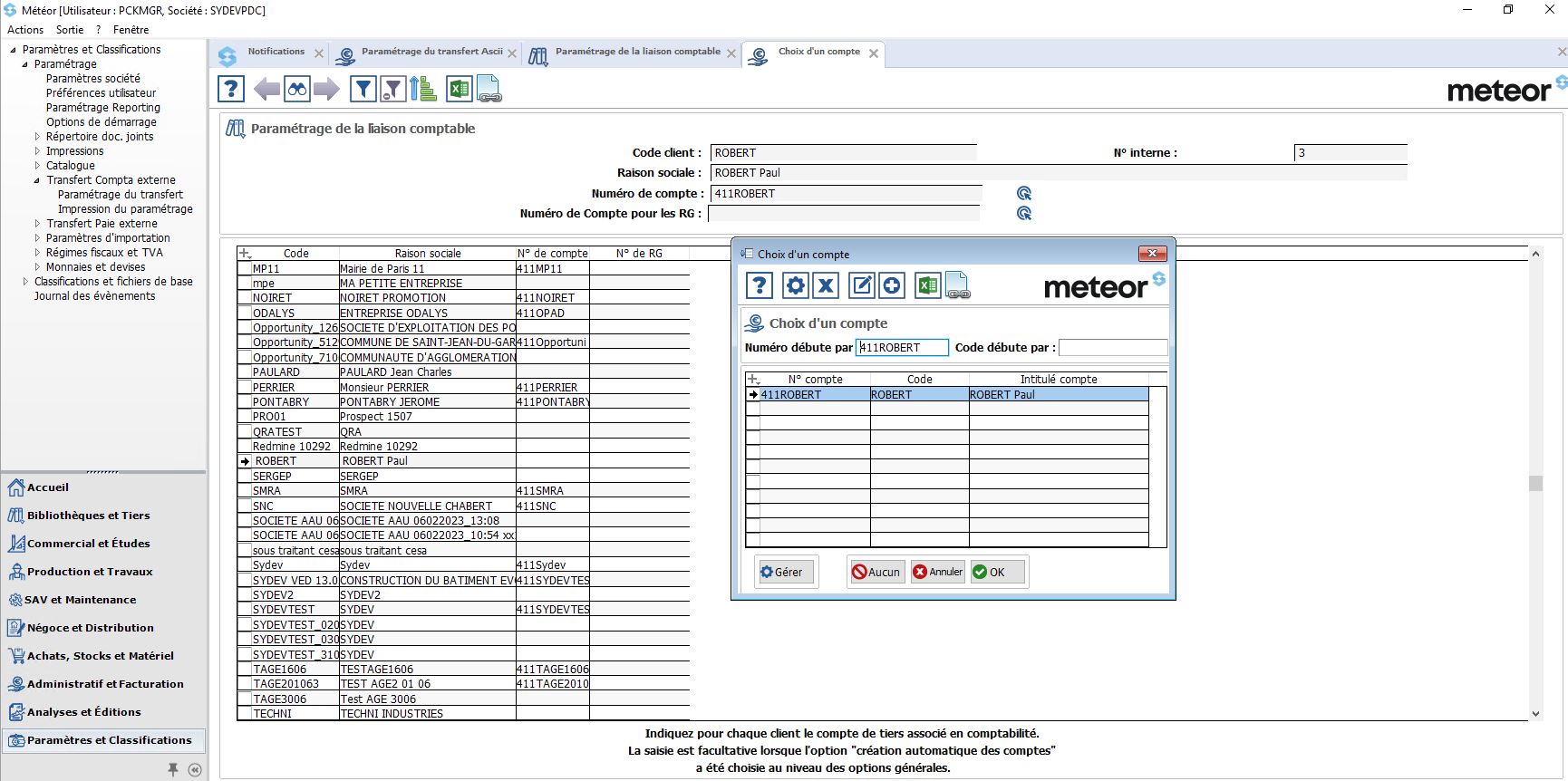Expand Répertoire doc. joints node
Viewport: 1568px width, 781px height.
click(x=37, y=137)
